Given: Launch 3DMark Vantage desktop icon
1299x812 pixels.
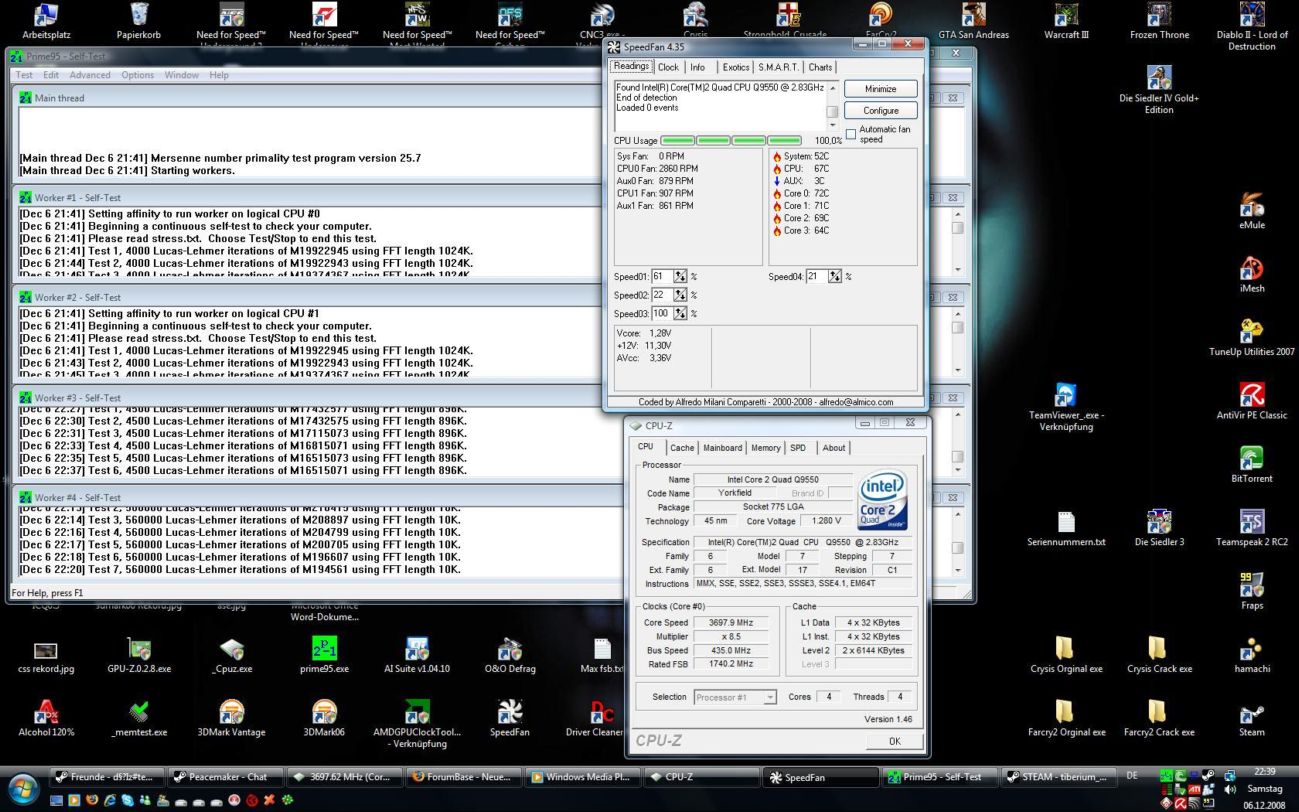Looking at the screenshot, I should (232, 716).
